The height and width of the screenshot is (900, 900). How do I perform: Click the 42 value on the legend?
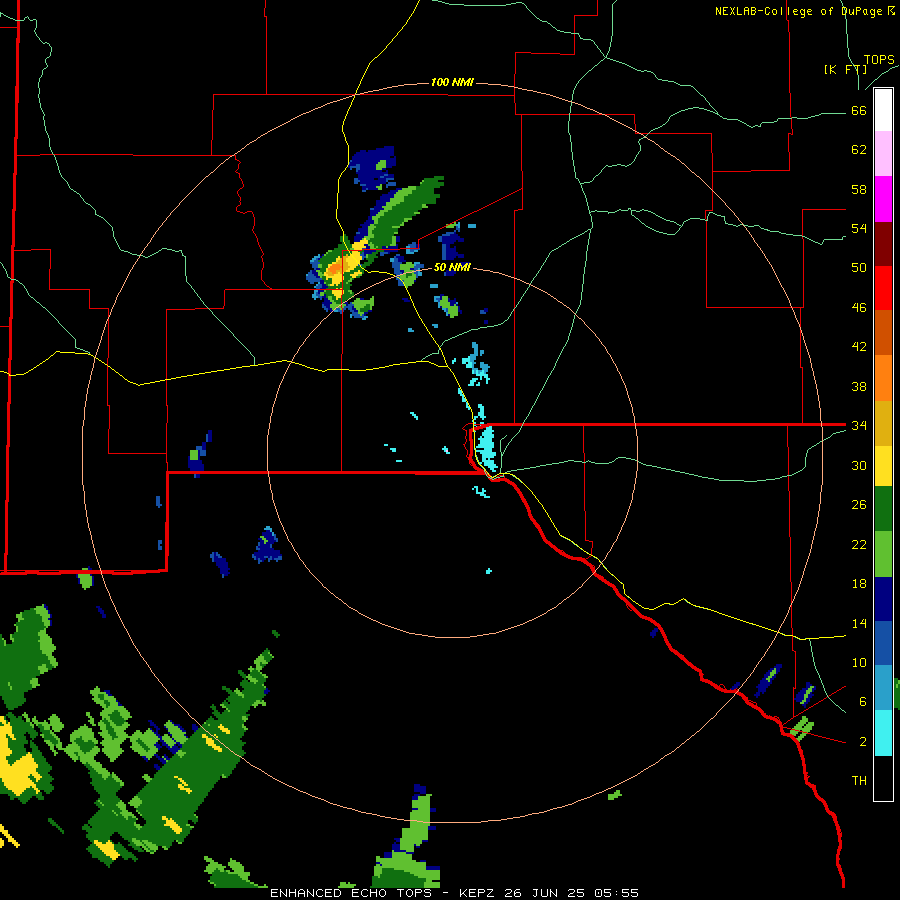(859, 346)
